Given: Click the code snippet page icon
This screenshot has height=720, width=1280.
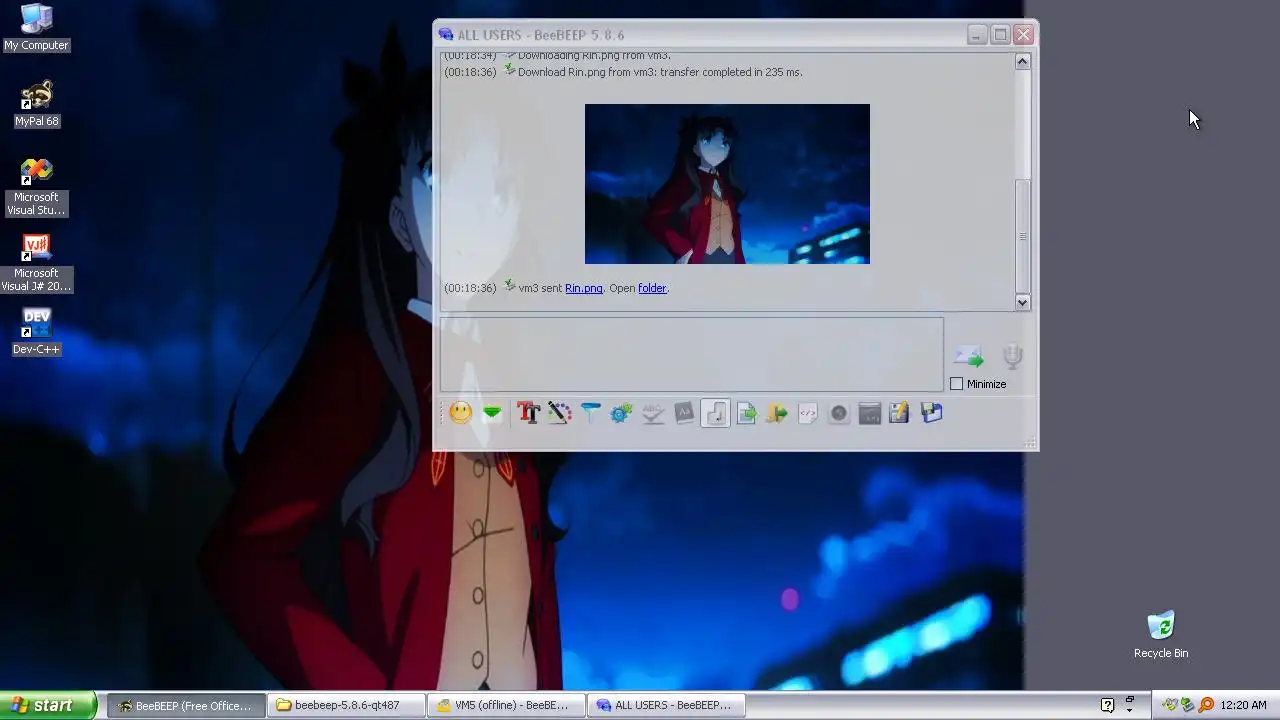Looking at the screenshot, I should pos(808,413).
